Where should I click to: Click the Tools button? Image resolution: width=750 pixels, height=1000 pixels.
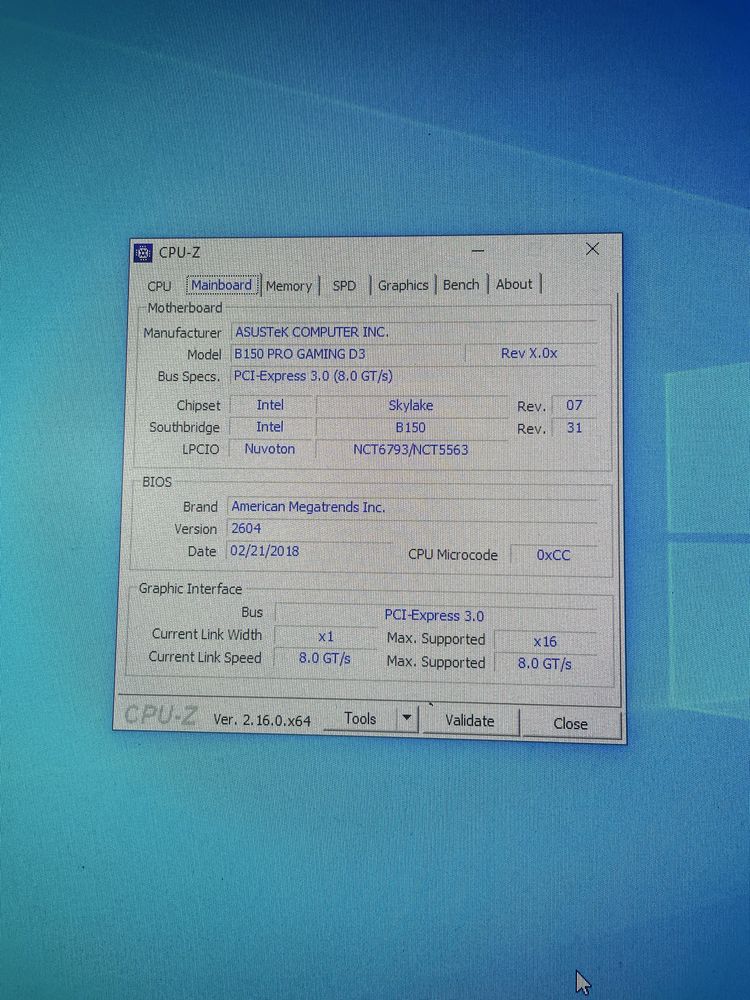click(x=360, y=719)
